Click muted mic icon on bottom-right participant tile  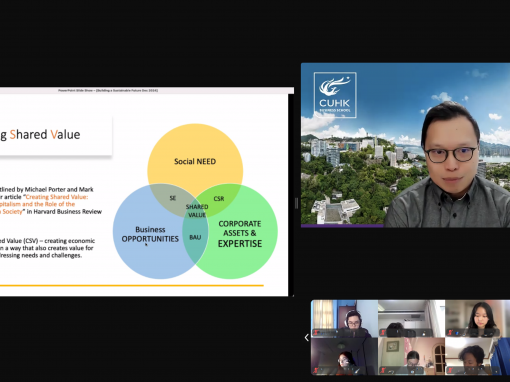(x=450, y=370)
